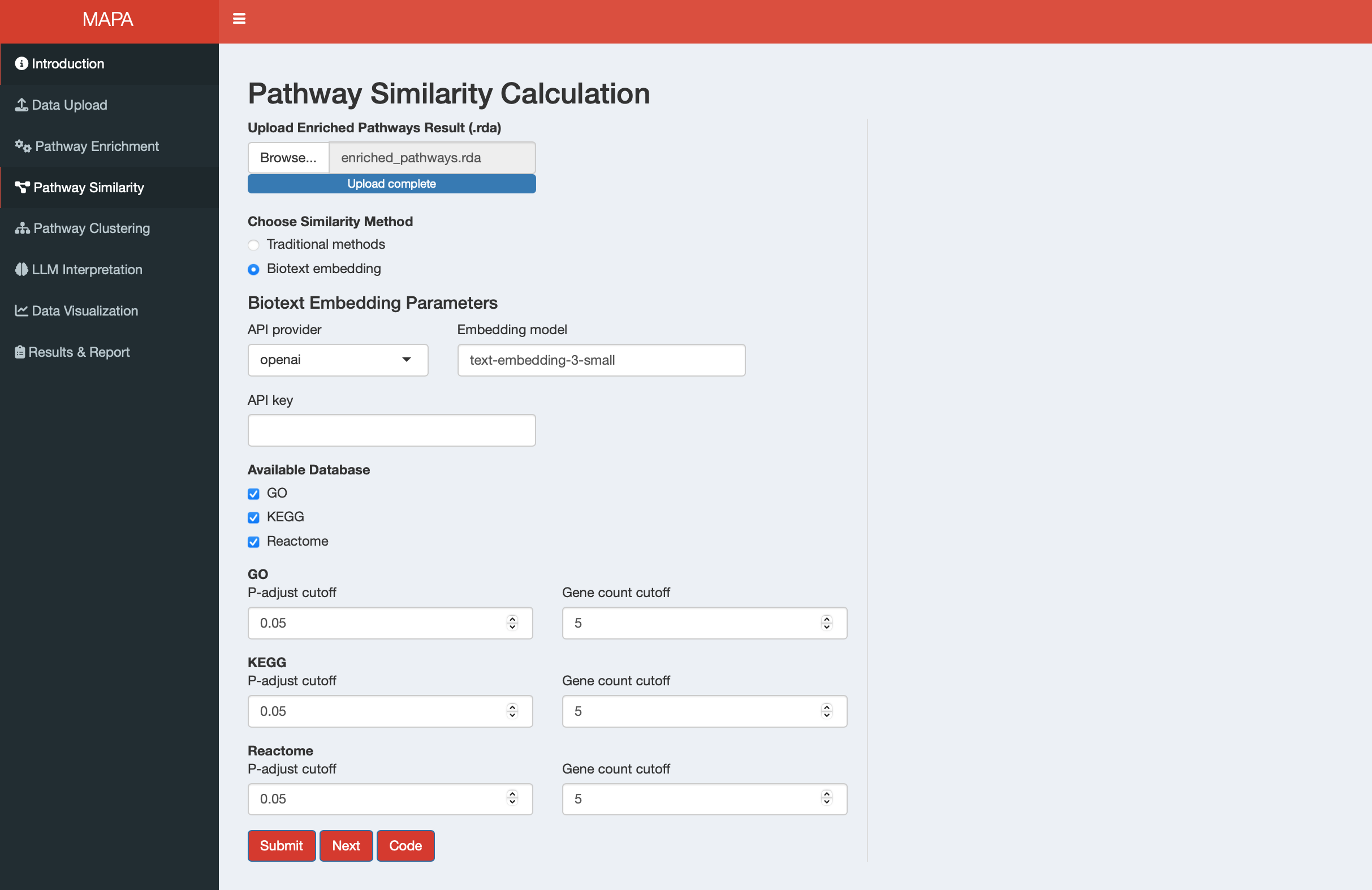Click GO P-adjust cutoff stepper arrows
The width and height of the screenshot is (1372, 890).
pos(512,623)
